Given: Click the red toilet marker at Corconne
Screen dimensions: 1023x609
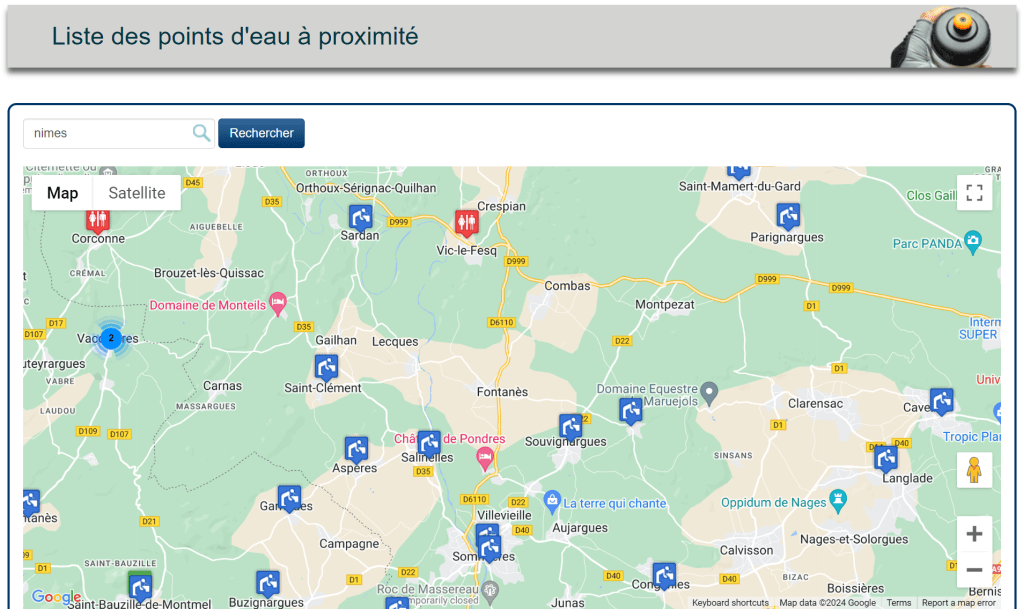Looking at the screenshot, I should pos(97,219).
